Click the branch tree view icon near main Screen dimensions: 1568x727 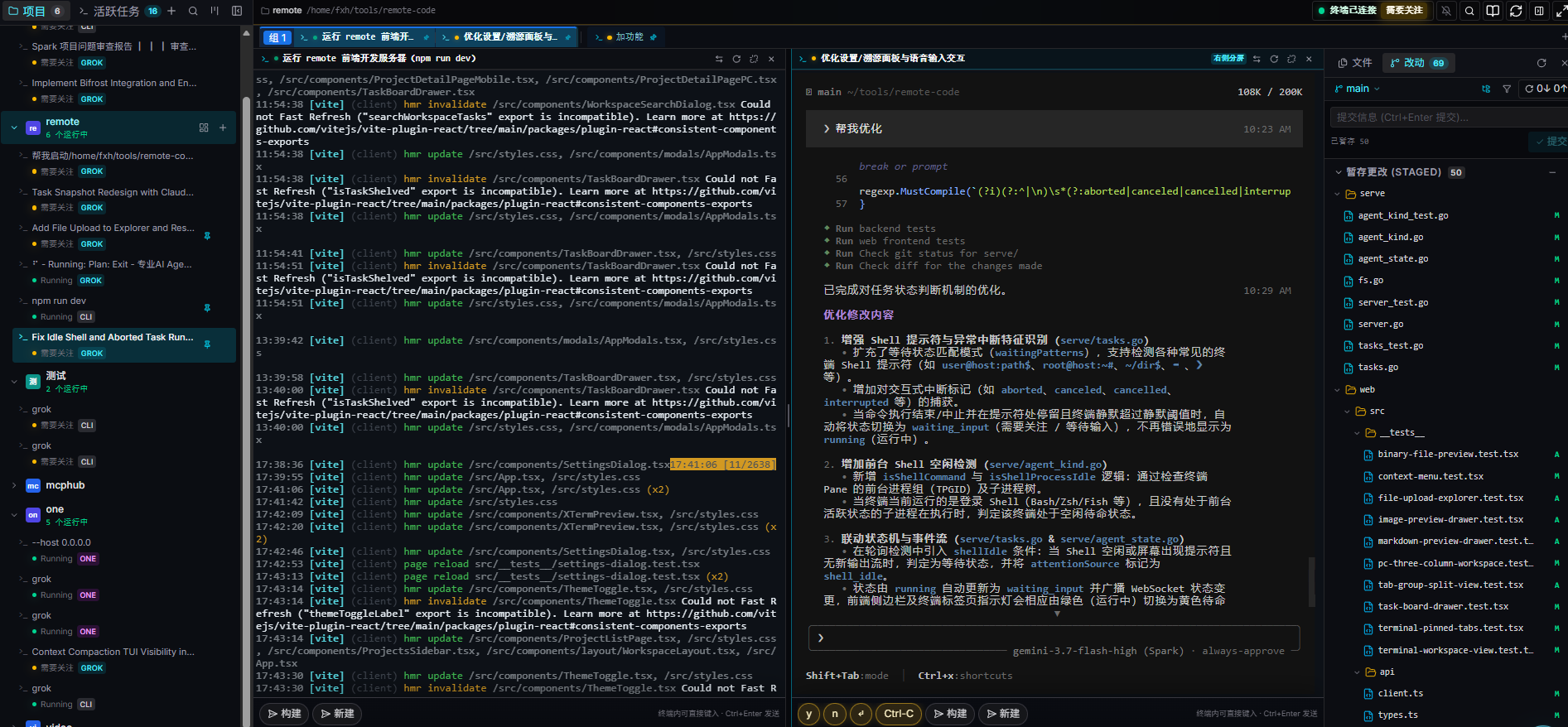(1486, 89)
